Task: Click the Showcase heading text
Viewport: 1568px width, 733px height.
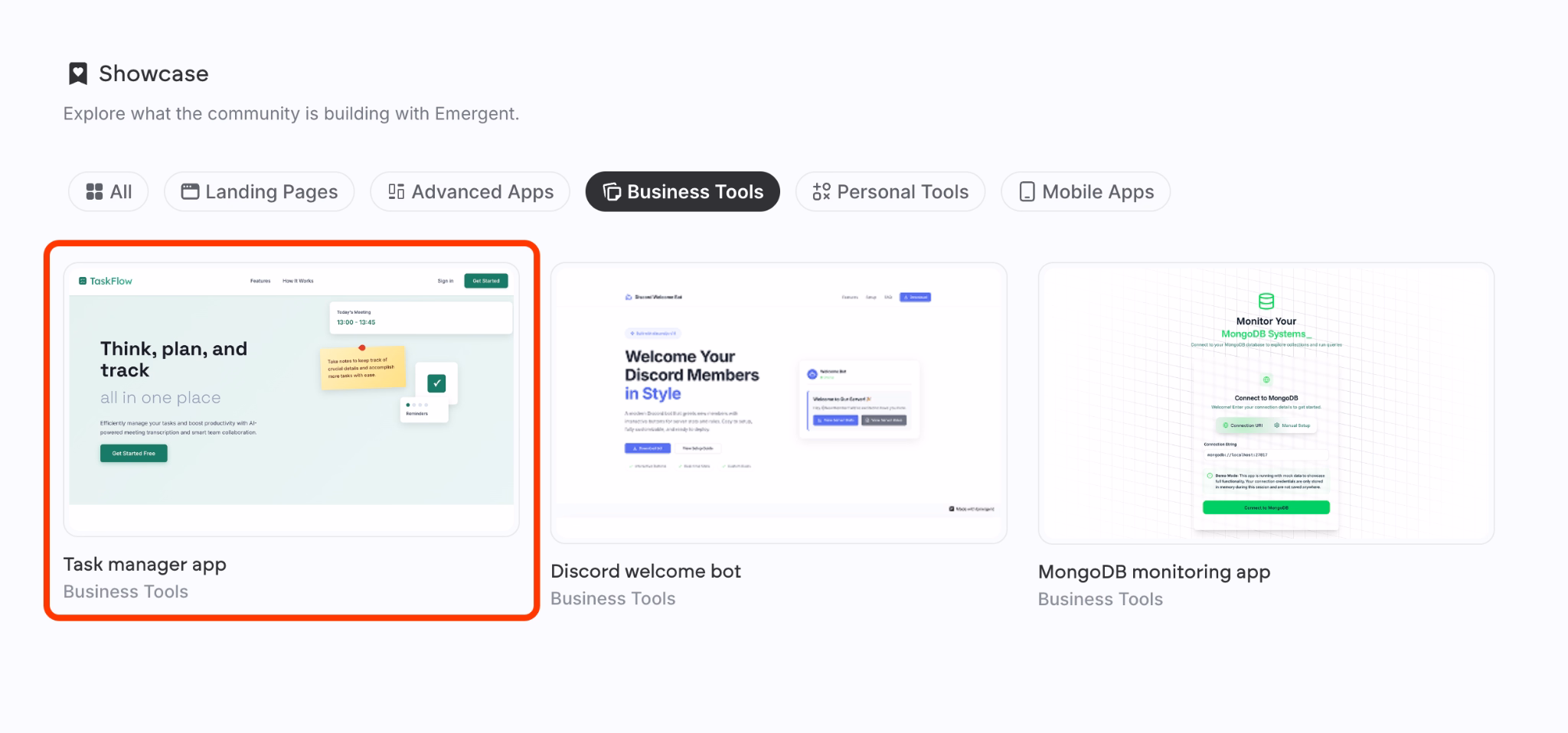Action: (154, 73)
